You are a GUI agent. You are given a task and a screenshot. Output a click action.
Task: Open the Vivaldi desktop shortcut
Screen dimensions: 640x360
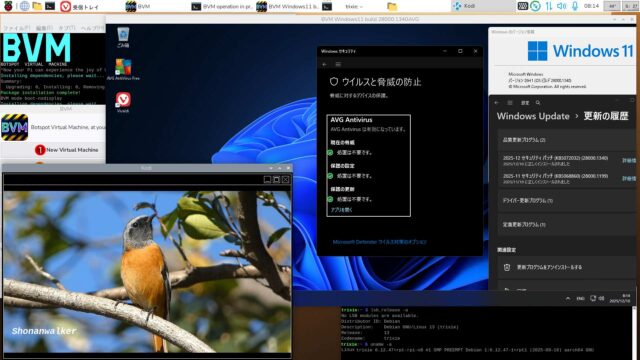coord(123,102)
